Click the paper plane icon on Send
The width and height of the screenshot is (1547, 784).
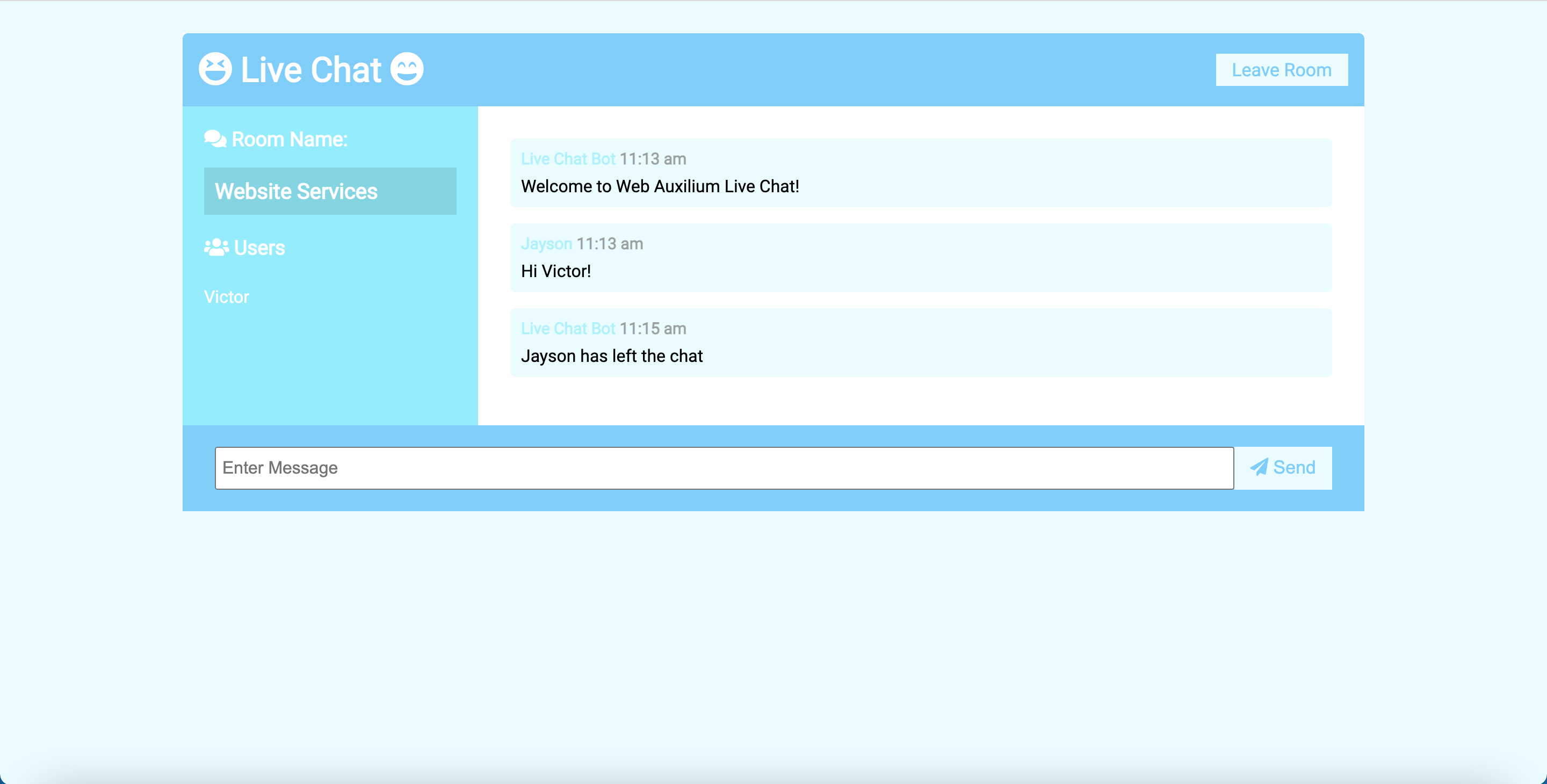pyautogui.click(x=1259, y=468)
